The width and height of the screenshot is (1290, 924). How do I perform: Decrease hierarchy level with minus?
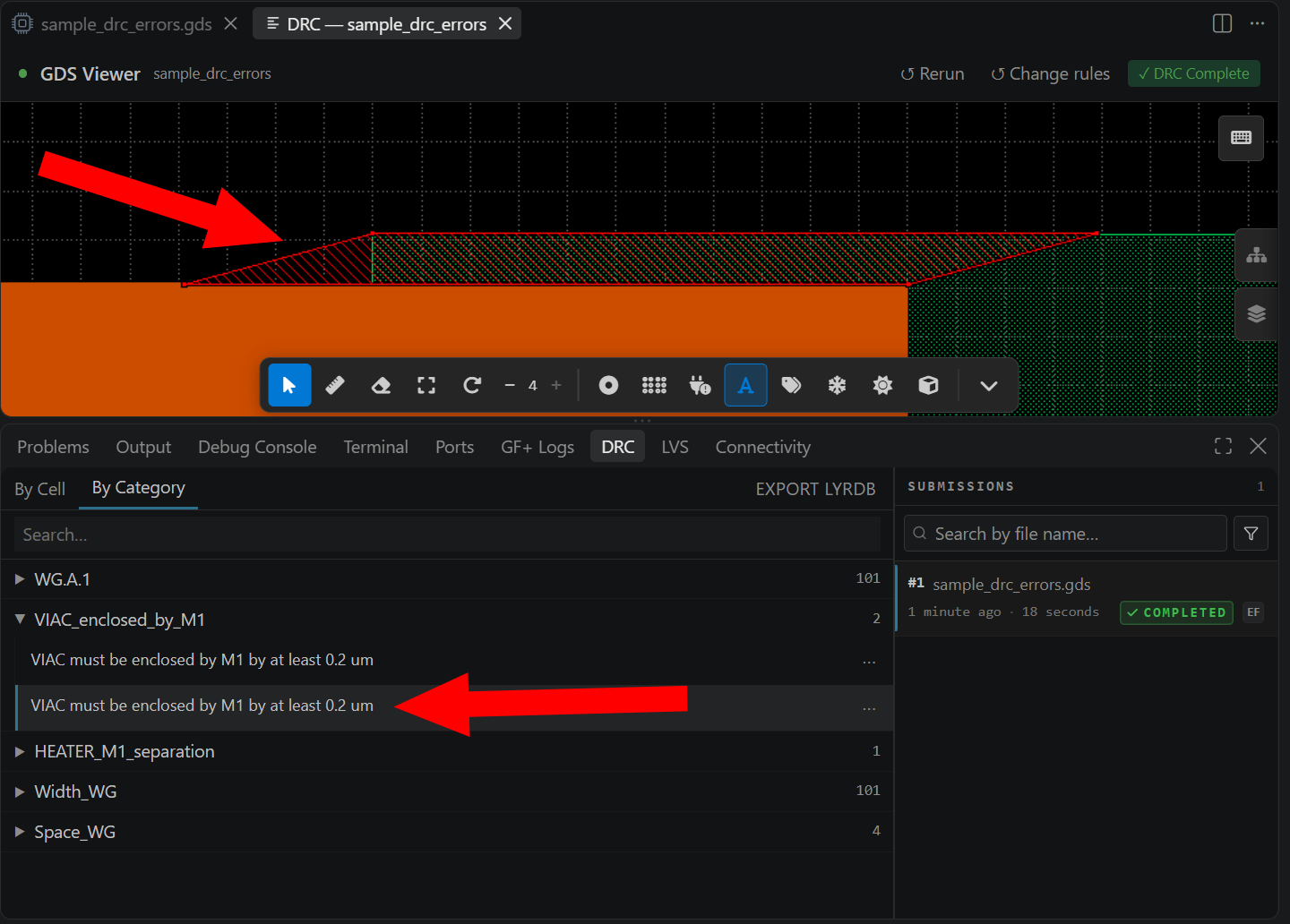510,385
